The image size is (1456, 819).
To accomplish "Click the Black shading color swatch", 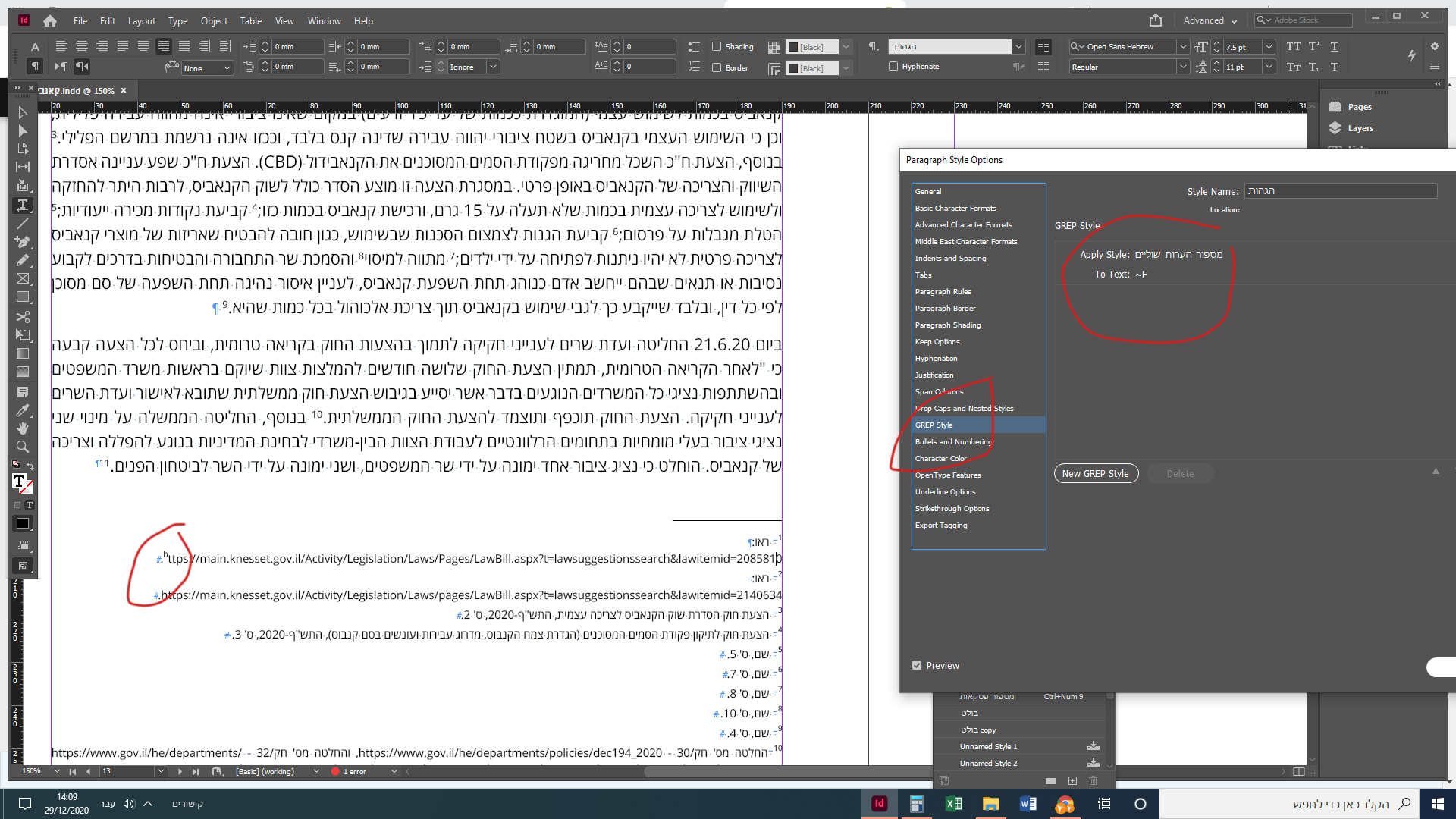I will pyautogui.click(x=793, y=47).
